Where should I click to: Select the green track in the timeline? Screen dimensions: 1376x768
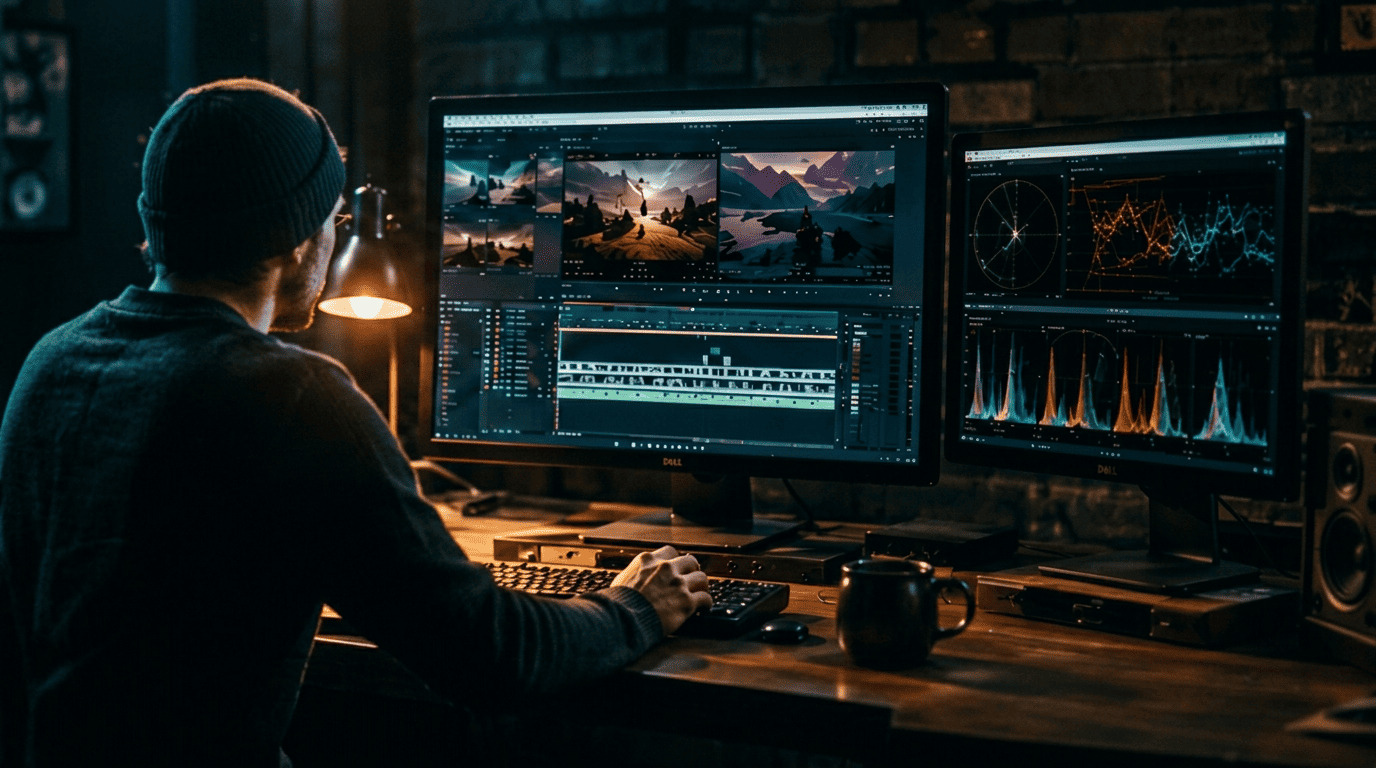[x=696, y=397]
